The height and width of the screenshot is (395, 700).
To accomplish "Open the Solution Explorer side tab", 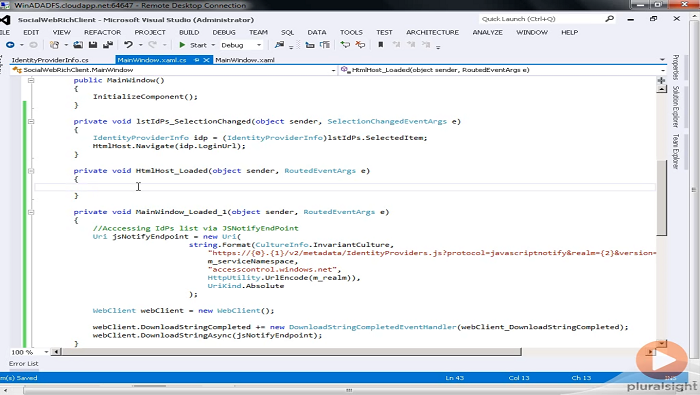I will (x=675, y=106).
